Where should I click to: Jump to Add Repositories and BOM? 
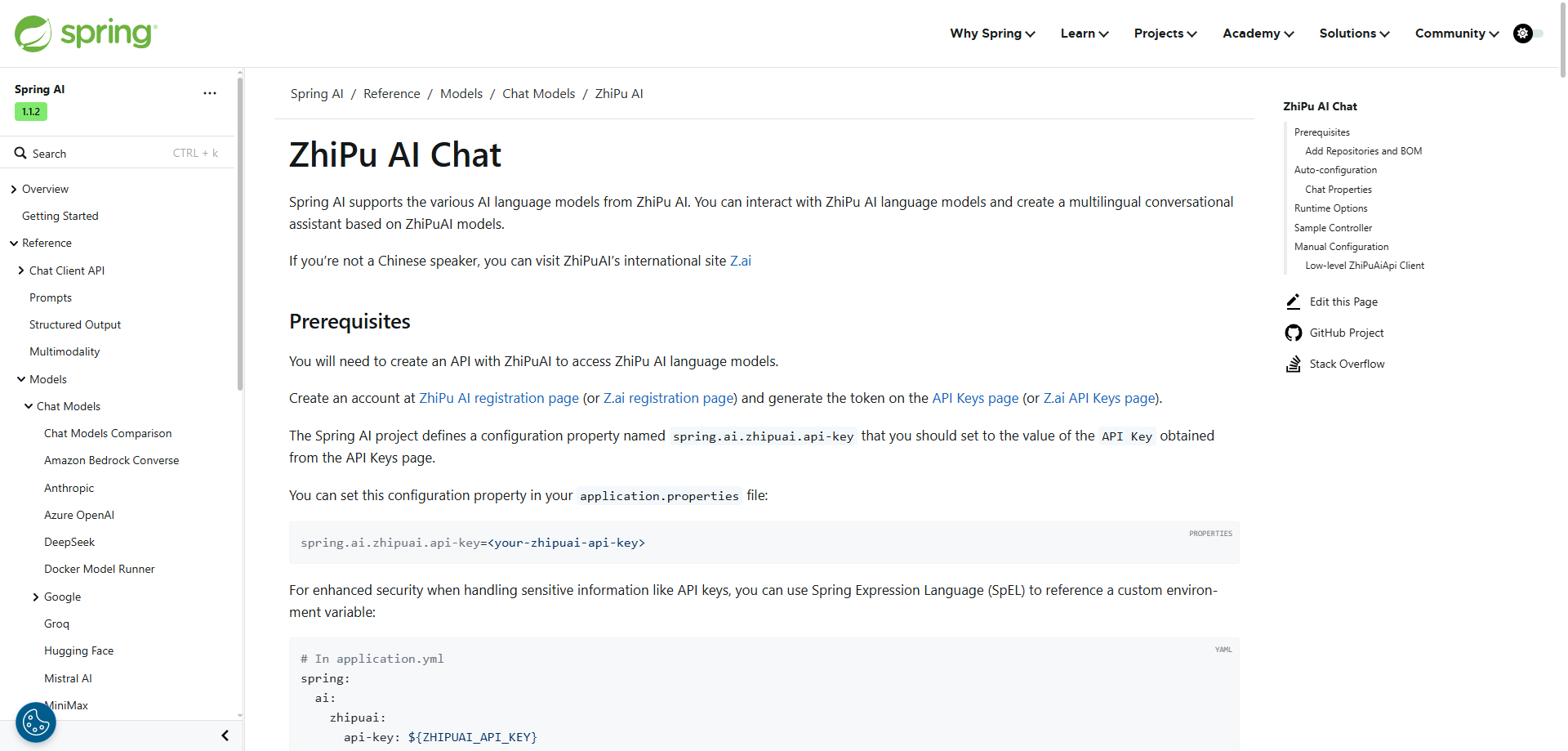tap(1364, 151)
